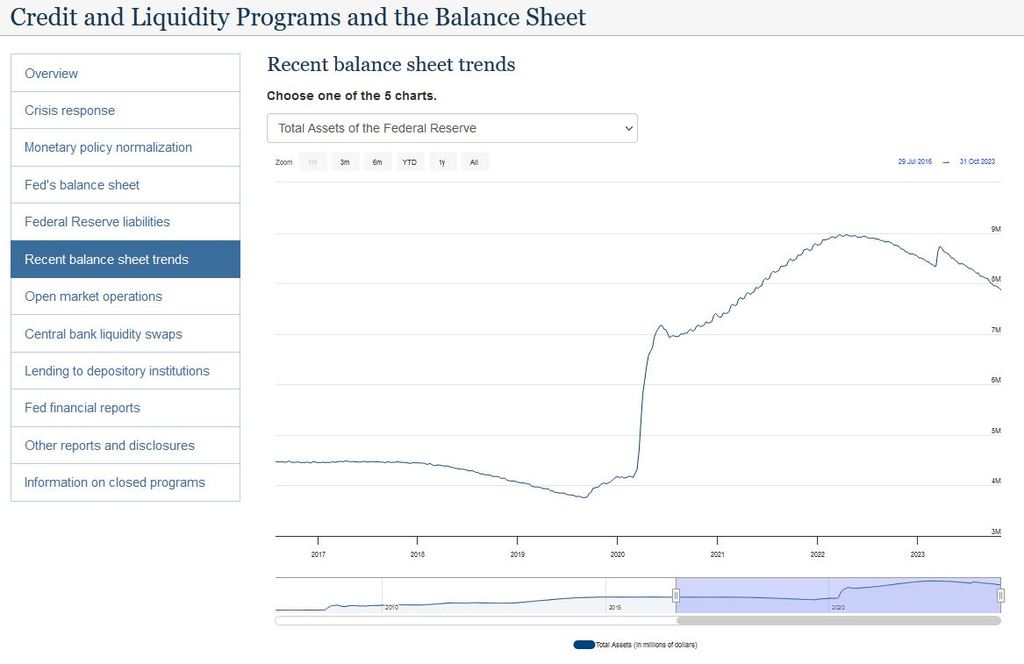The image size is (1024, 664).
Task: Show All data in chart
Action: click(x=474, y=162)
